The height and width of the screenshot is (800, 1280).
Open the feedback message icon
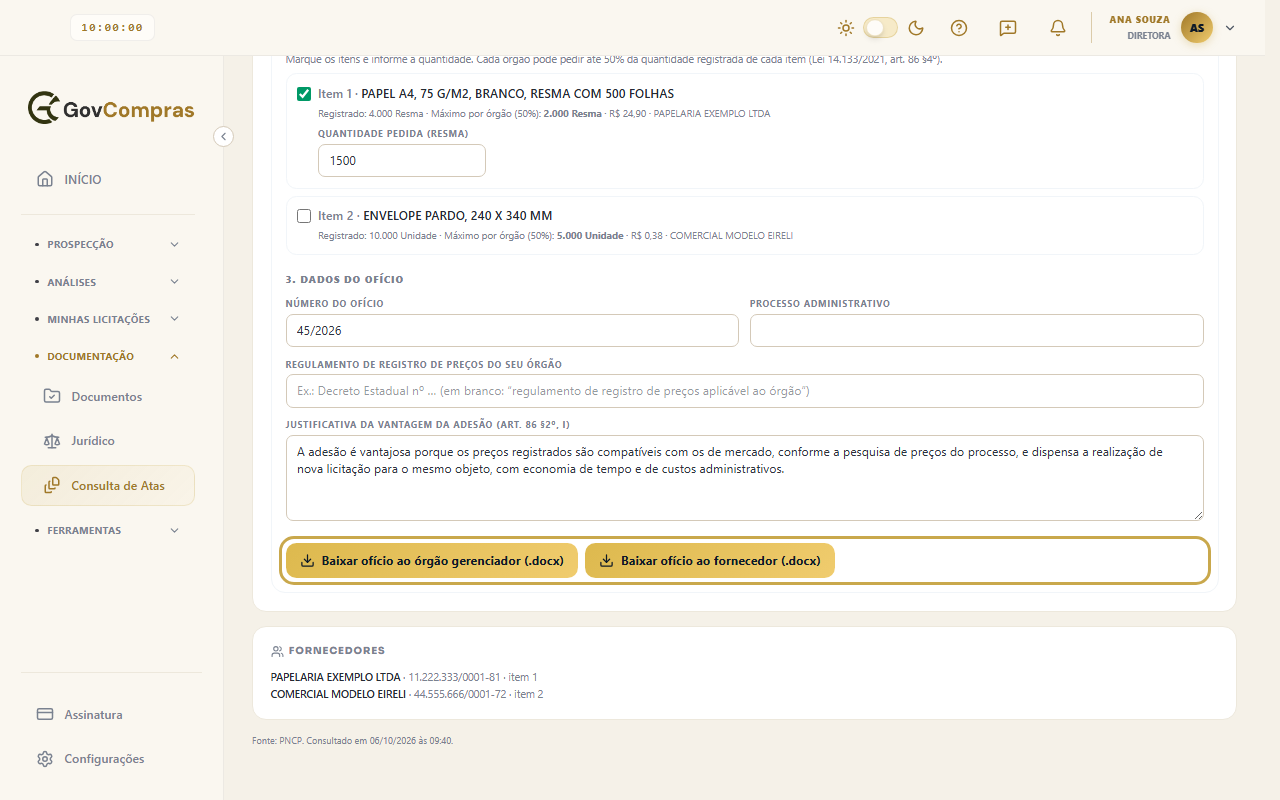coord(1008,28)
